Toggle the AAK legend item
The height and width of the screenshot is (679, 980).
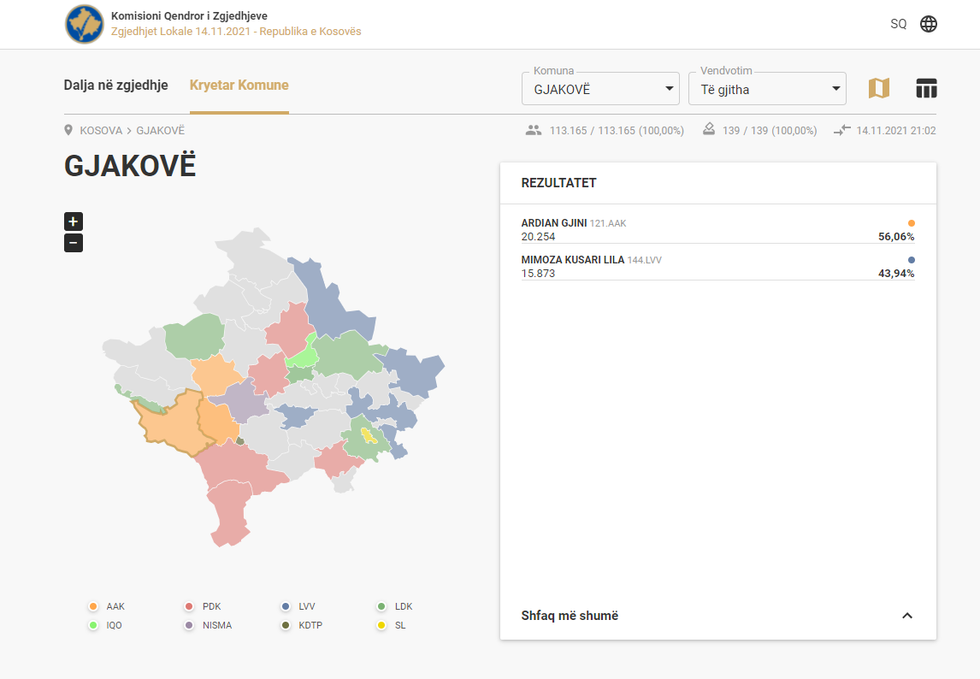(107, 606)
